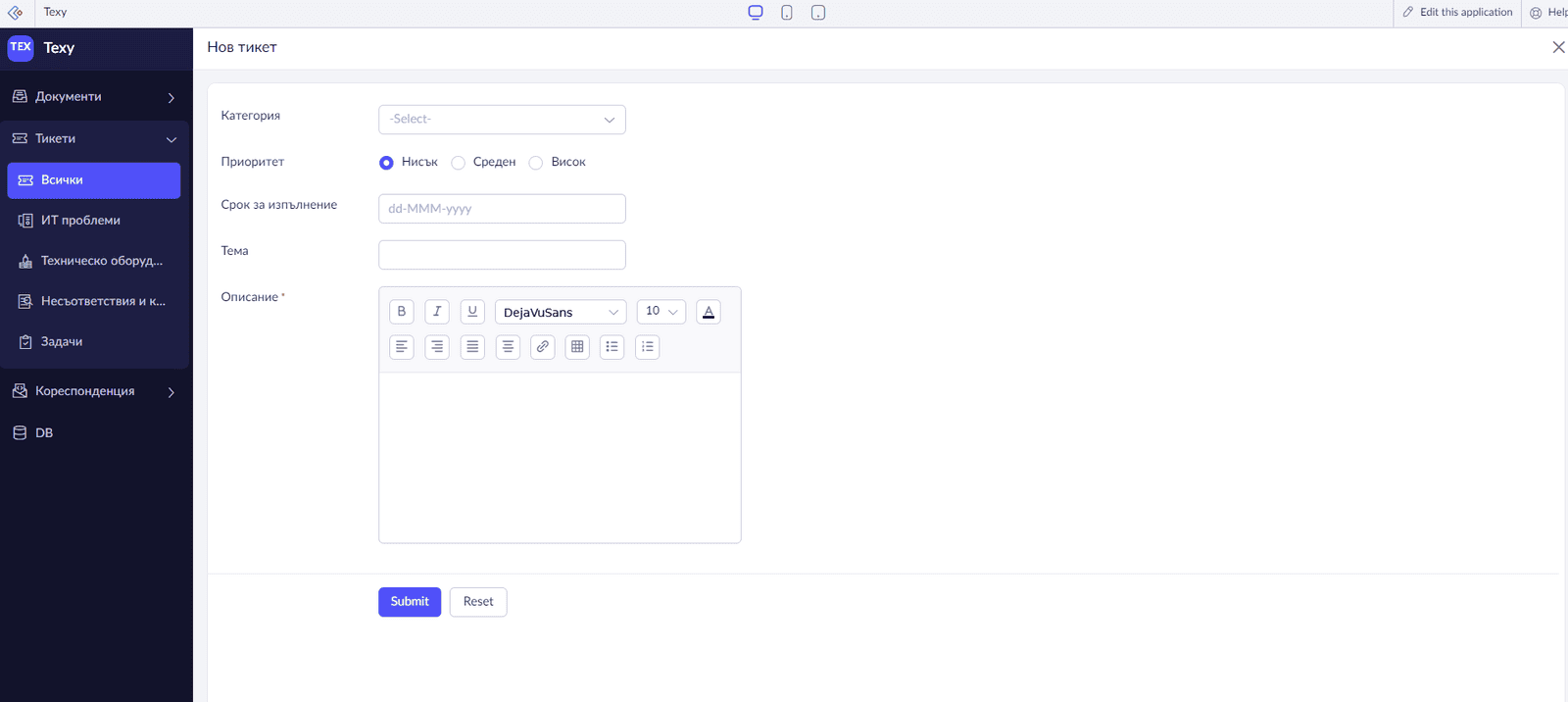
Task: Create a numbered list
Action: [648, 347]
